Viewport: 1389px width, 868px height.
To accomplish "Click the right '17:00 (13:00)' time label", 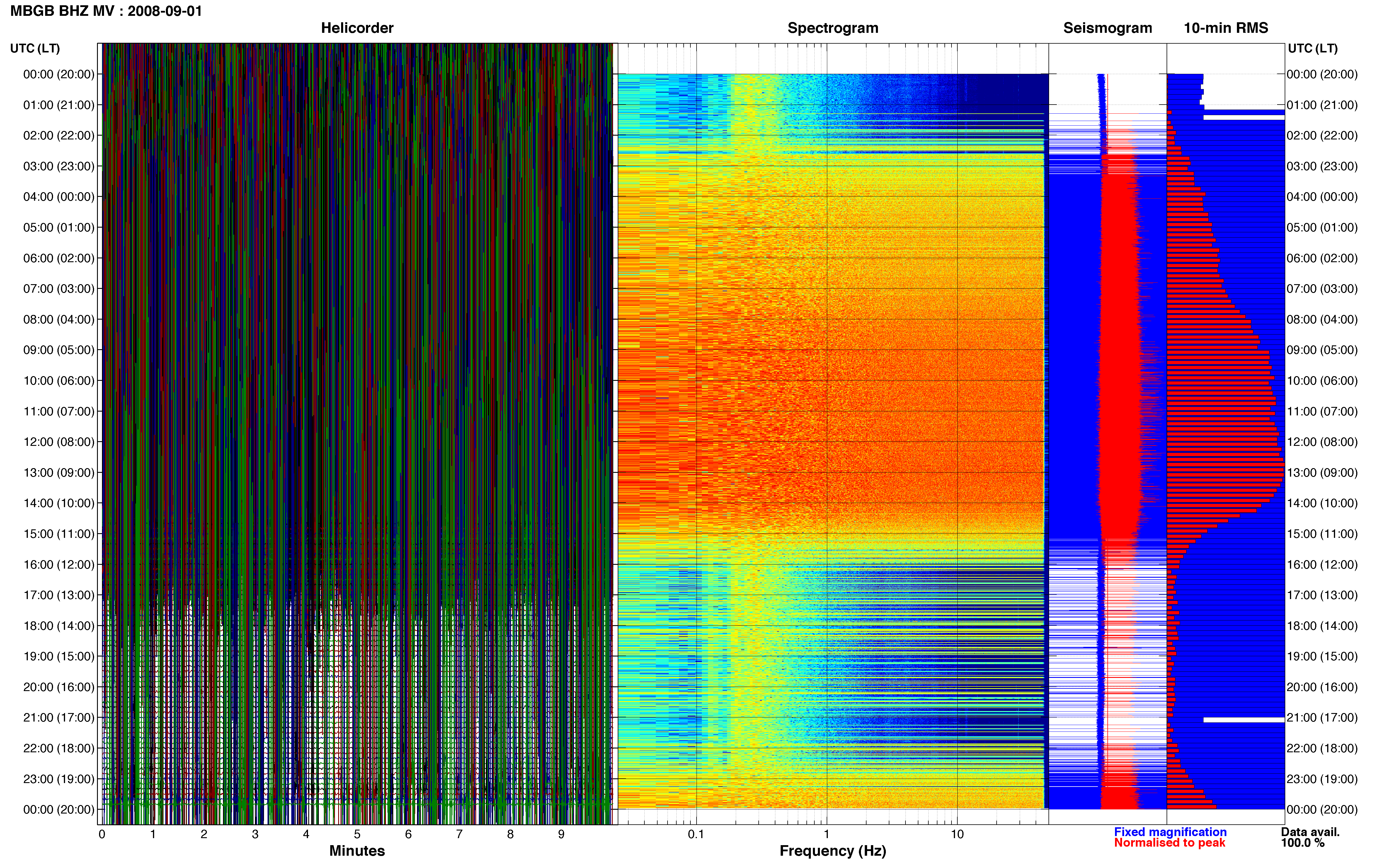I will [x=1322, y=595].
